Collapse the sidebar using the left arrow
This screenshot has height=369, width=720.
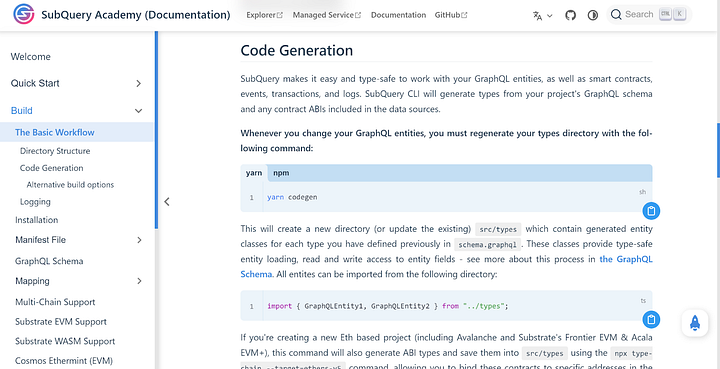(167, 201)
